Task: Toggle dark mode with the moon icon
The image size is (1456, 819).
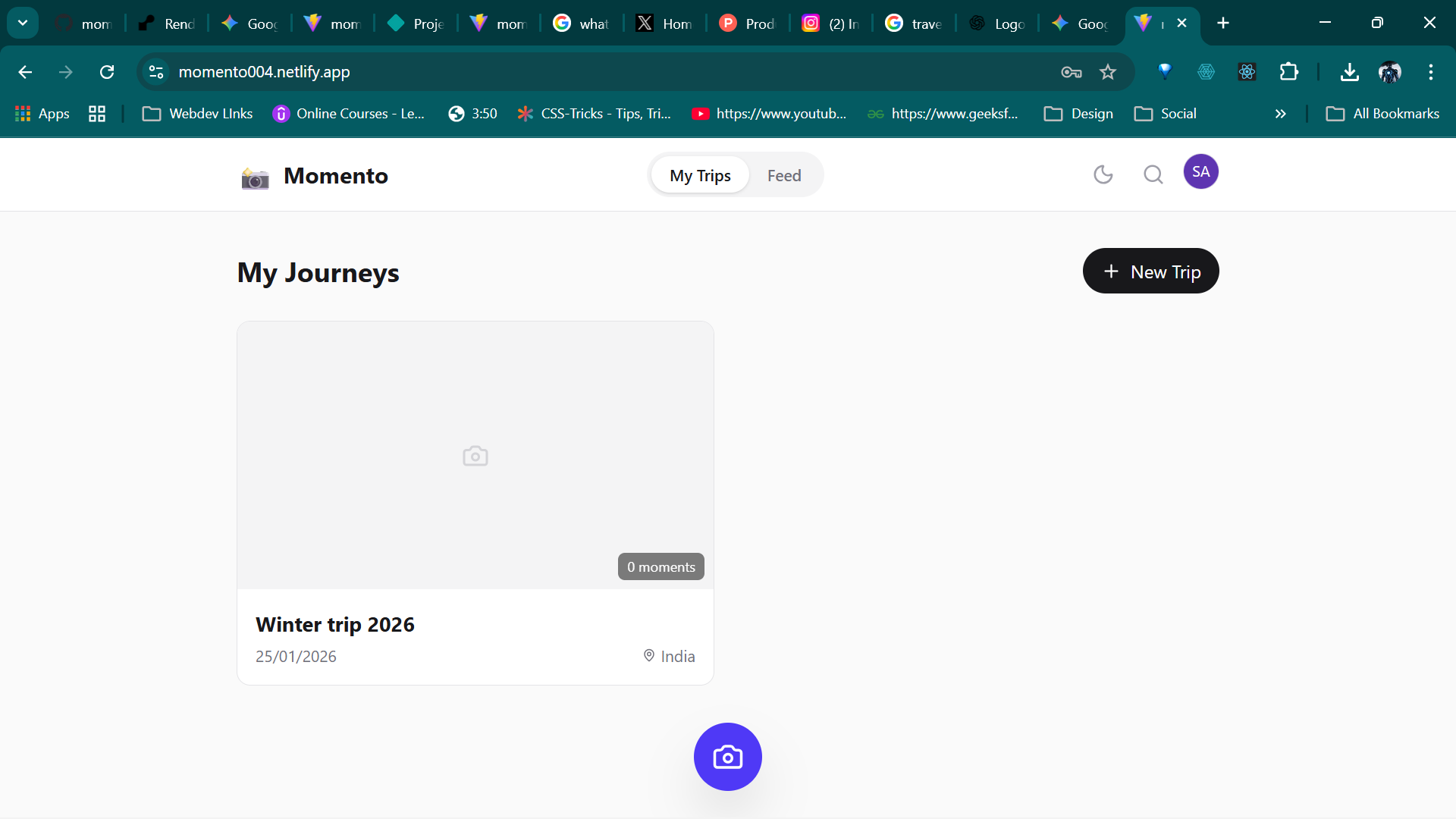Action: coord(1103,174)
